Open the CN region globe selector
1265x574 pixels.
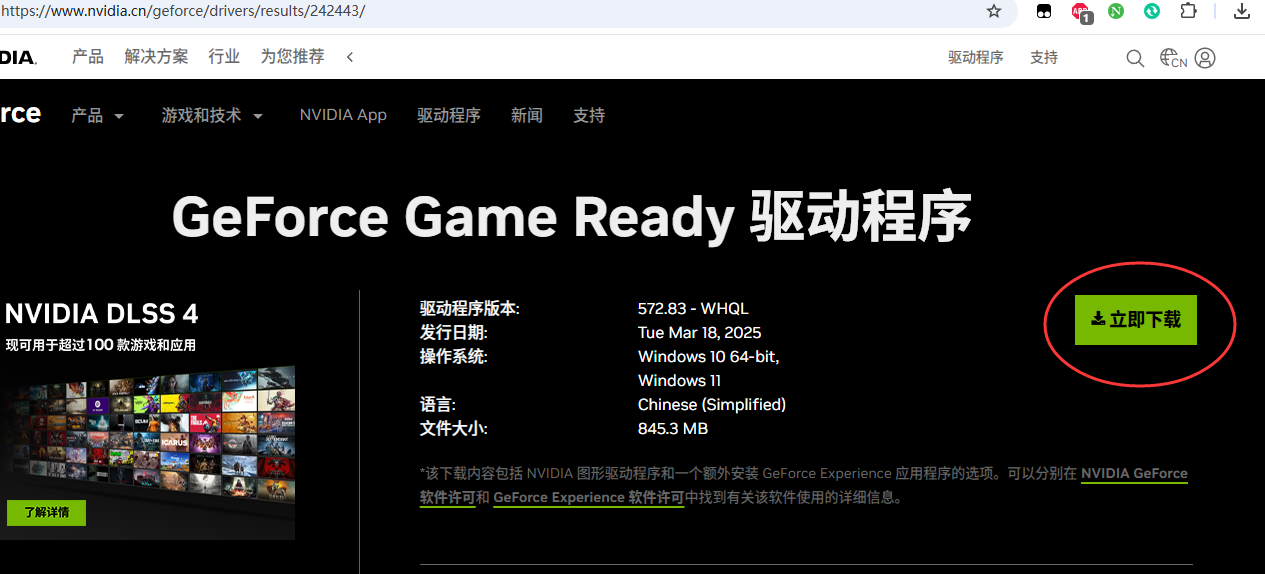[1172, 58]
